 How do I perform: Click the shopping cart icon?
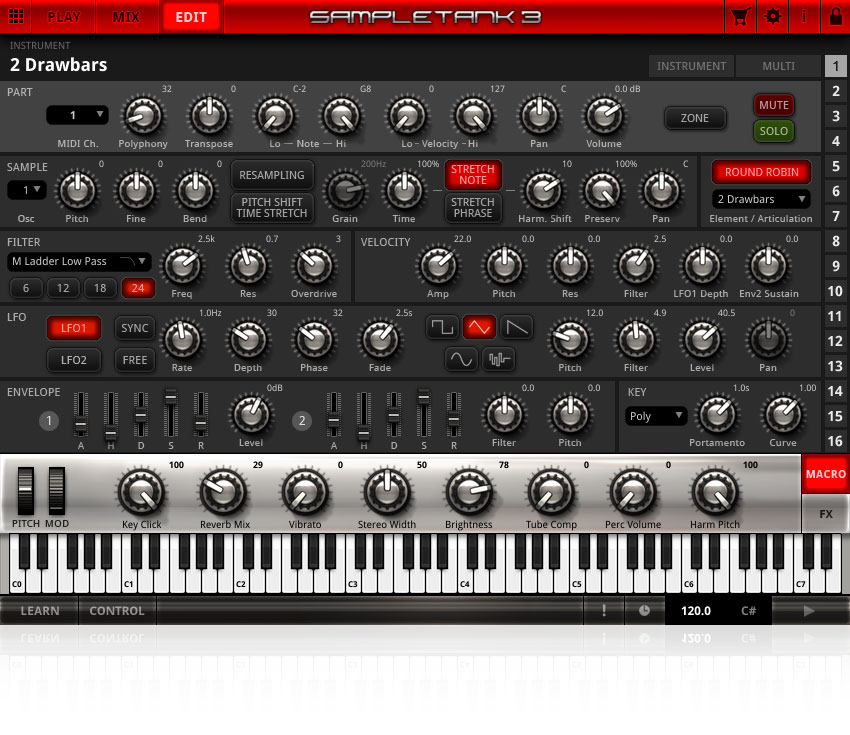tap(741, 16)
